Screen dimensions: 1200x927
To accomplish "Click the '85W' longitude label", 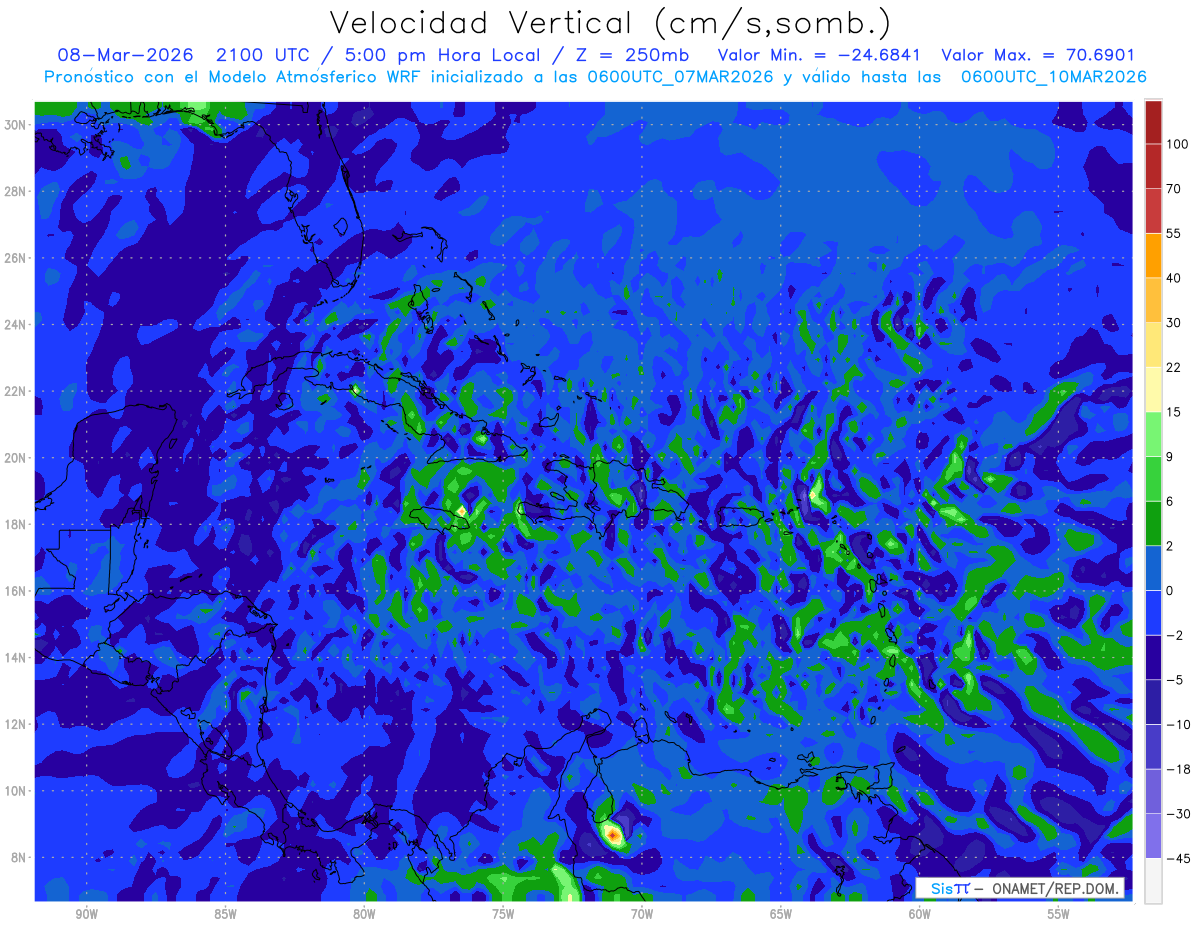I will tap(225, 915).
